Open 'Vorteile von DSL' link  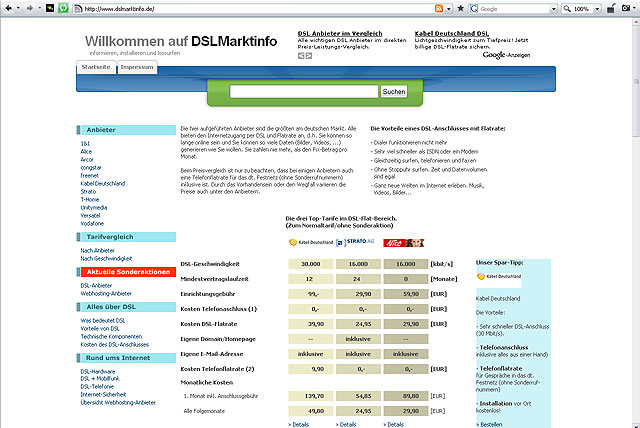[100, 328]
